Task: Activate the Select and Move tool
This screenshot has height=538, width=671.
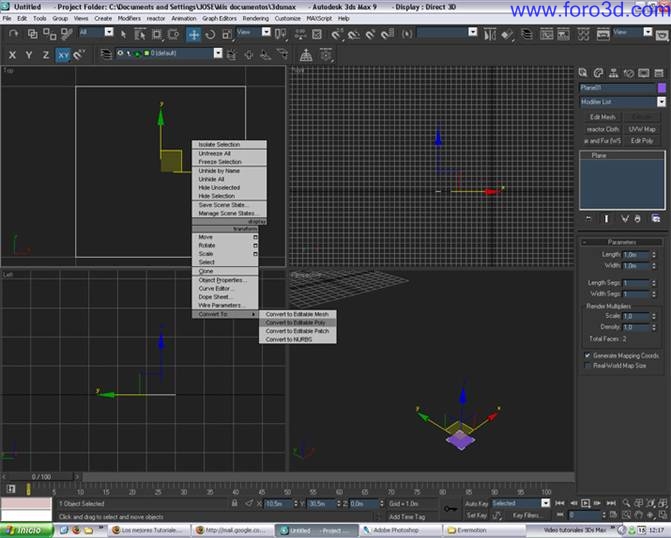Action: point(193,34)
